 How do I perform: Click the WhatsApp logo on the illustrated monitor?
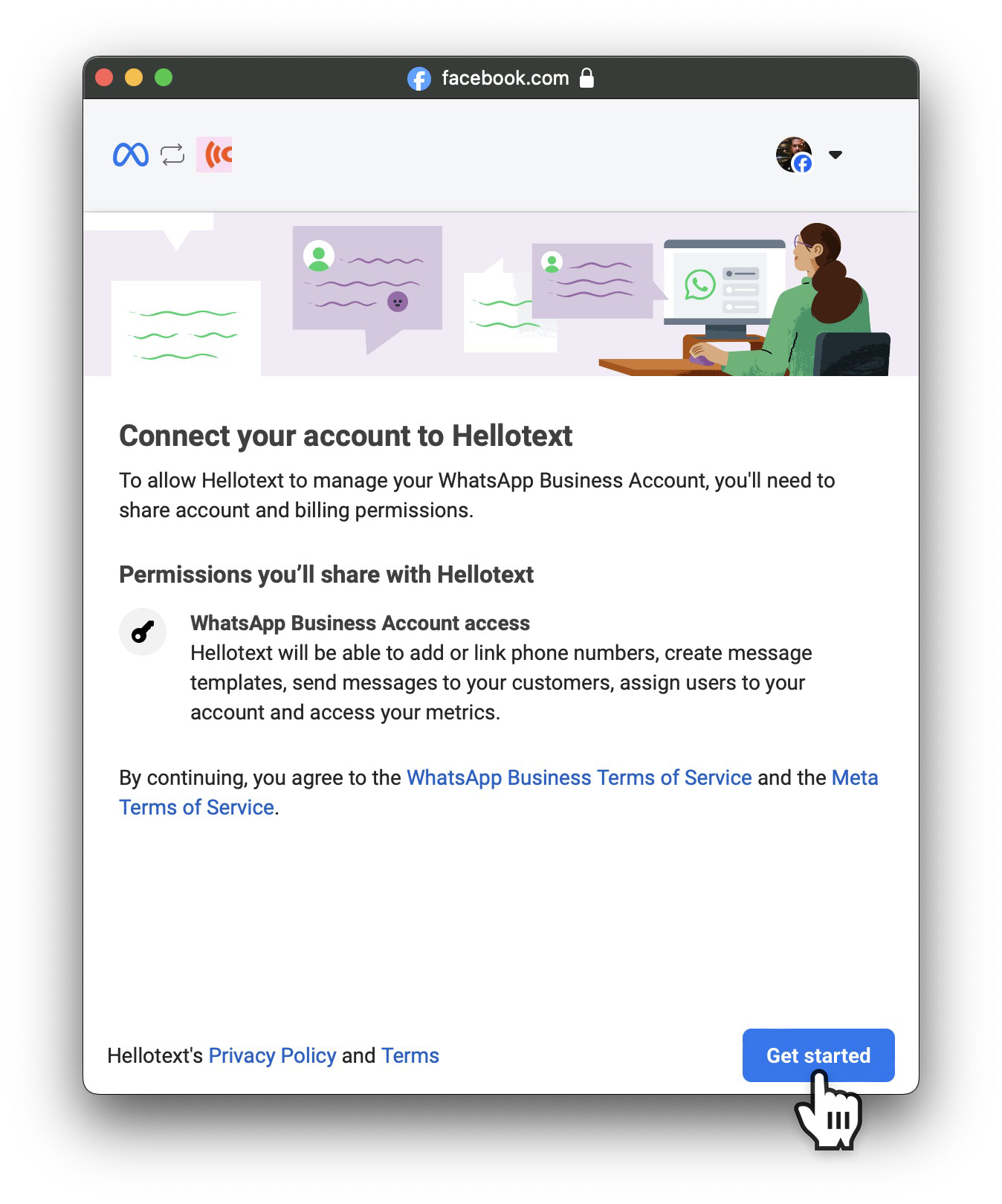pyautogui.click(x=699, y=285)
